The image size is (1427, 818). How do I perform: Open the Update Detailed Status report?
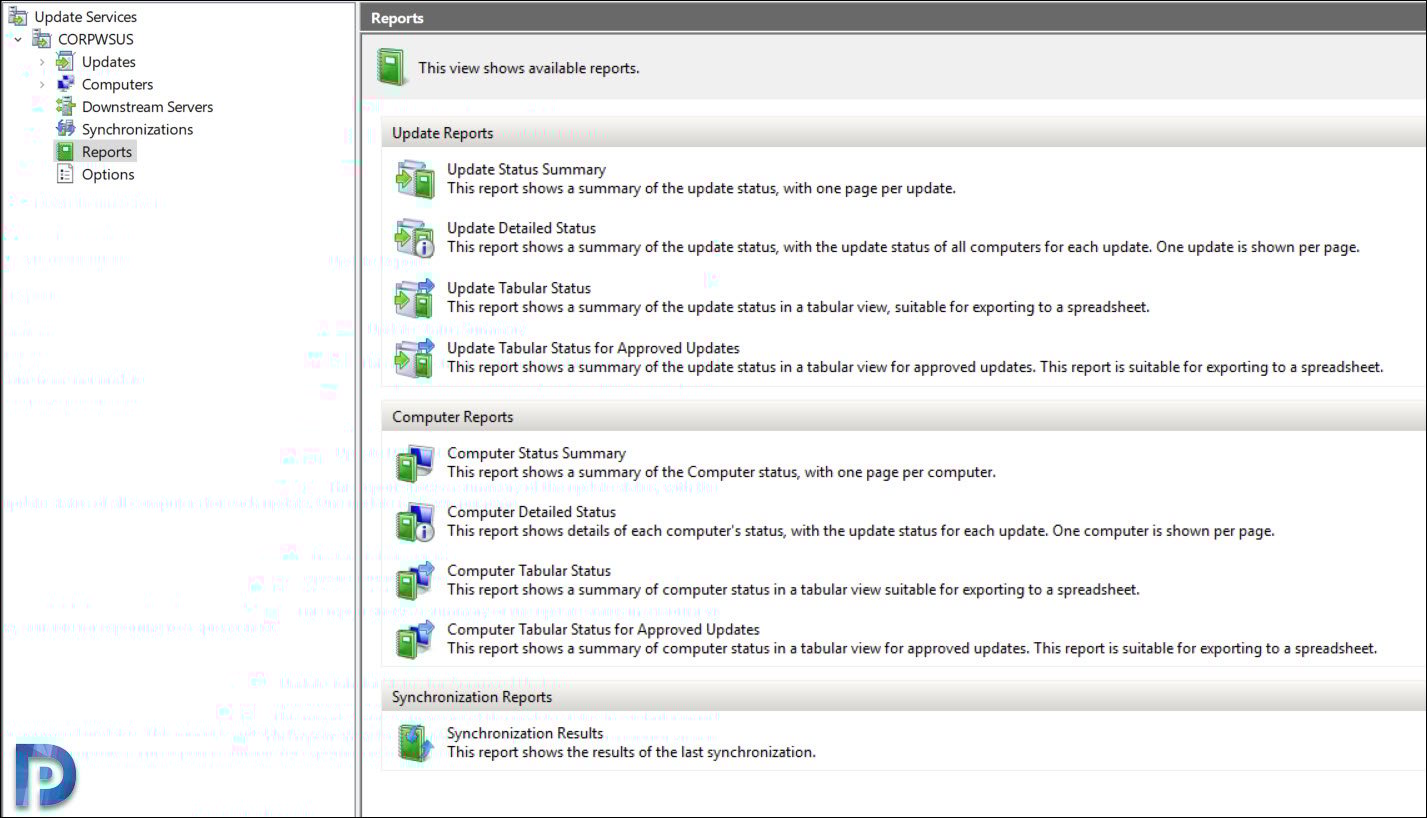coord(521,228)
